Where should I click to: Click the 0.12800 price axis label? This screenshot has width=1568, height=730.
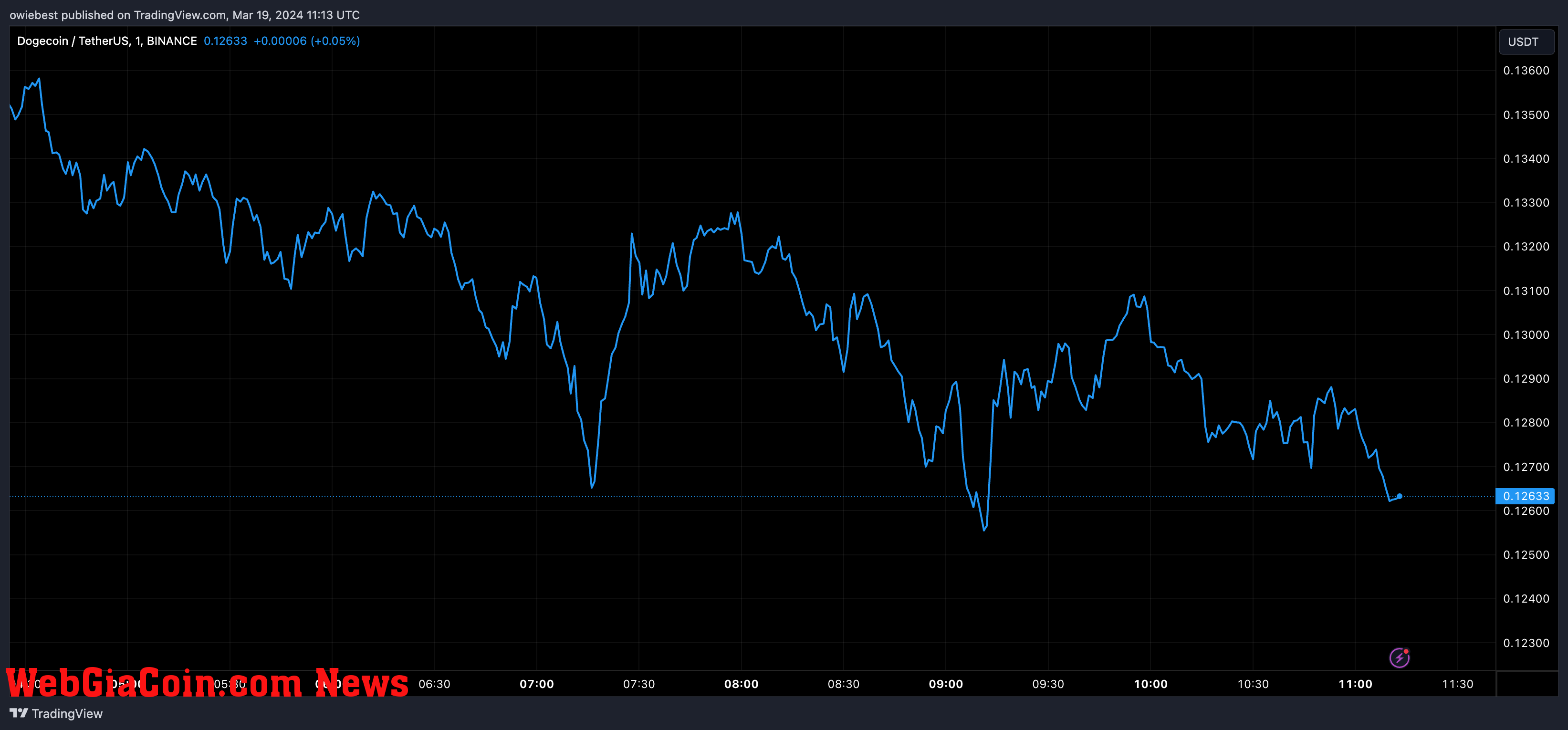(1526, 423)
